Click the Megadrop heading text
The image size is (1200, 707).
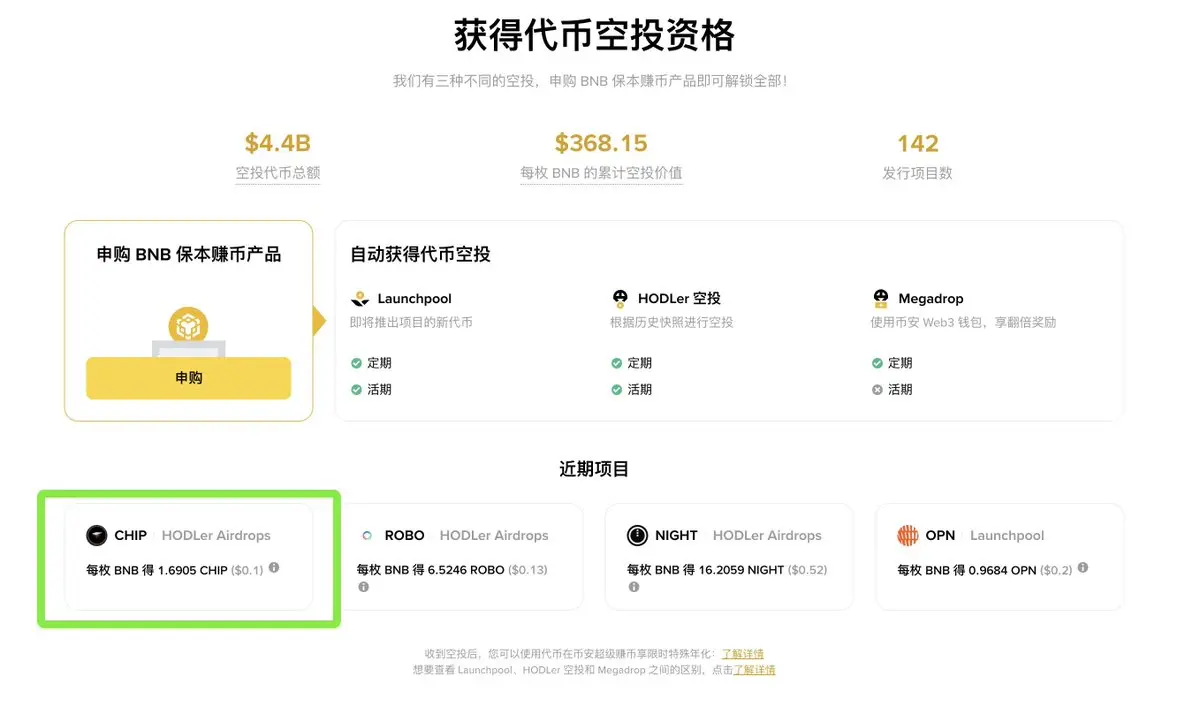coord(931,298)
